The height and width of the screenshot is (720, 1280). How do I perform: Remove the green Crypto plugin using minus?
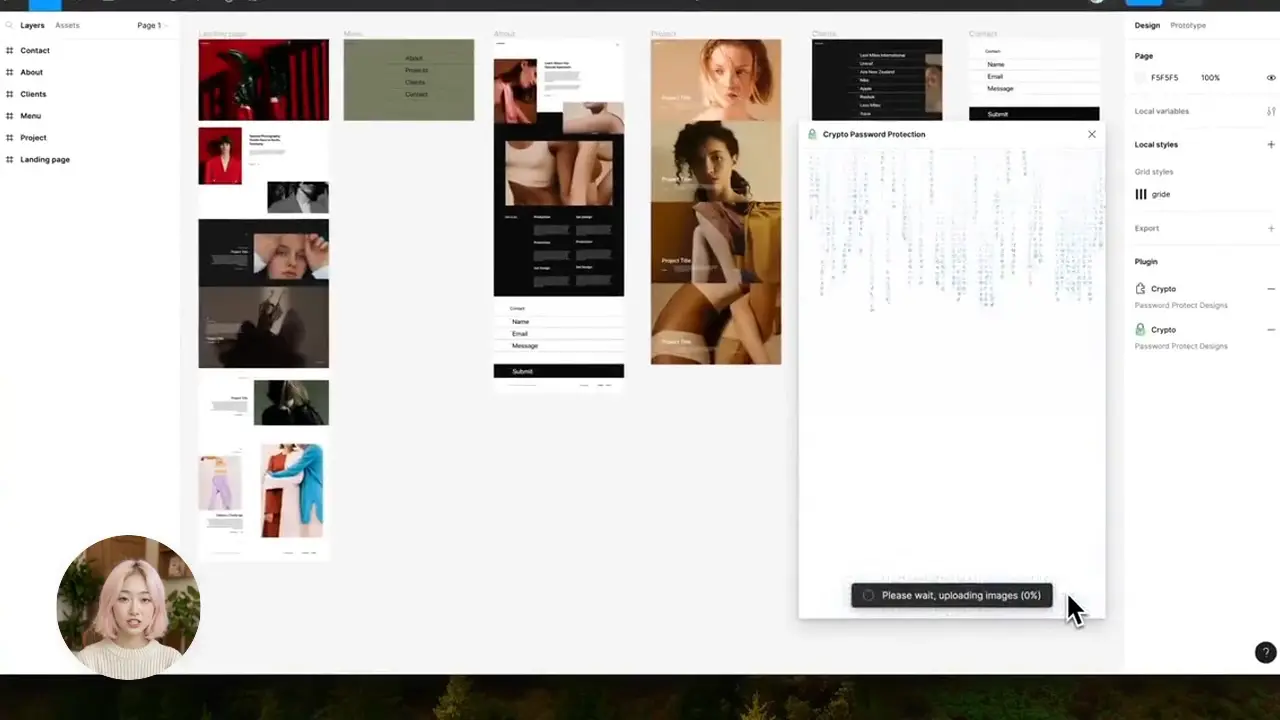pyautogui.click(x=1271, y=329)
